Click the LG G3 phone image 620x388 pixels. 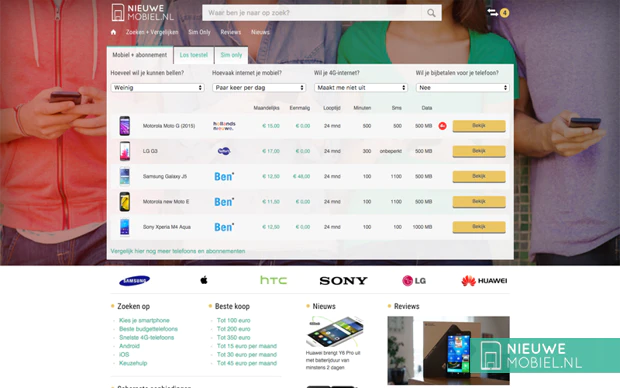(125, 151)
